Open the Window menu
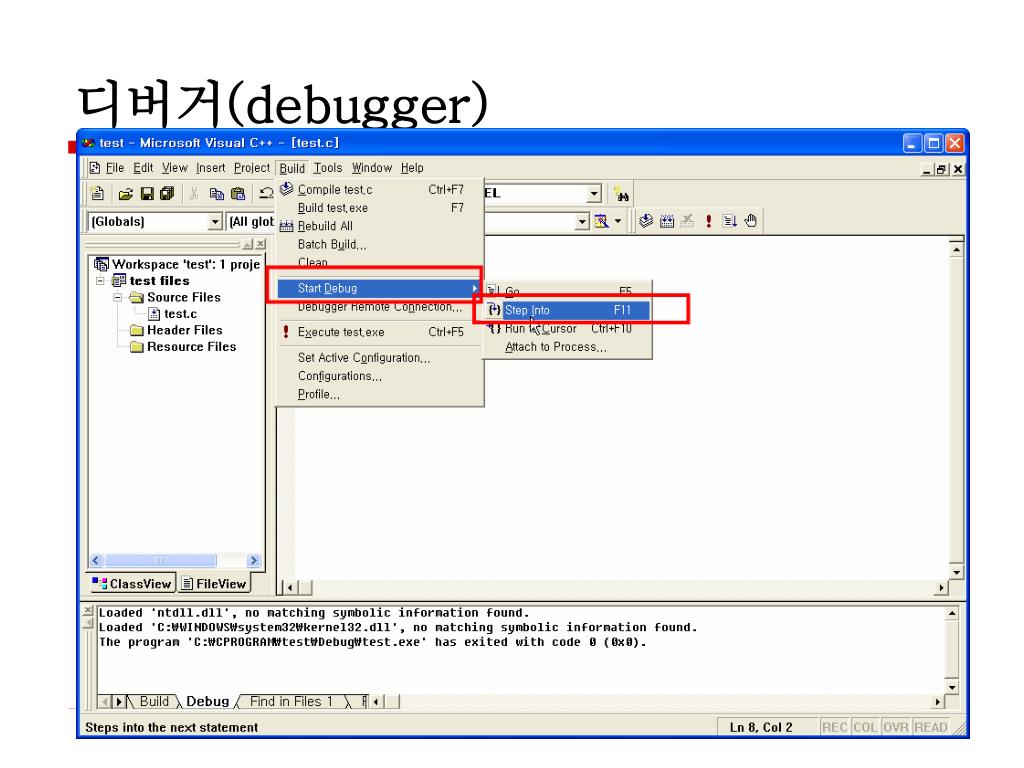1024x768 pixels. (x=372, y=168)
